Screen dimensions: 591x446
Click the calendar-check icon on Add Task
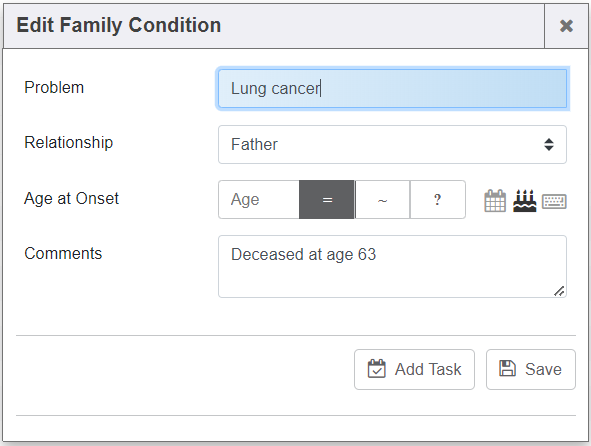click(x=377, y=368)
